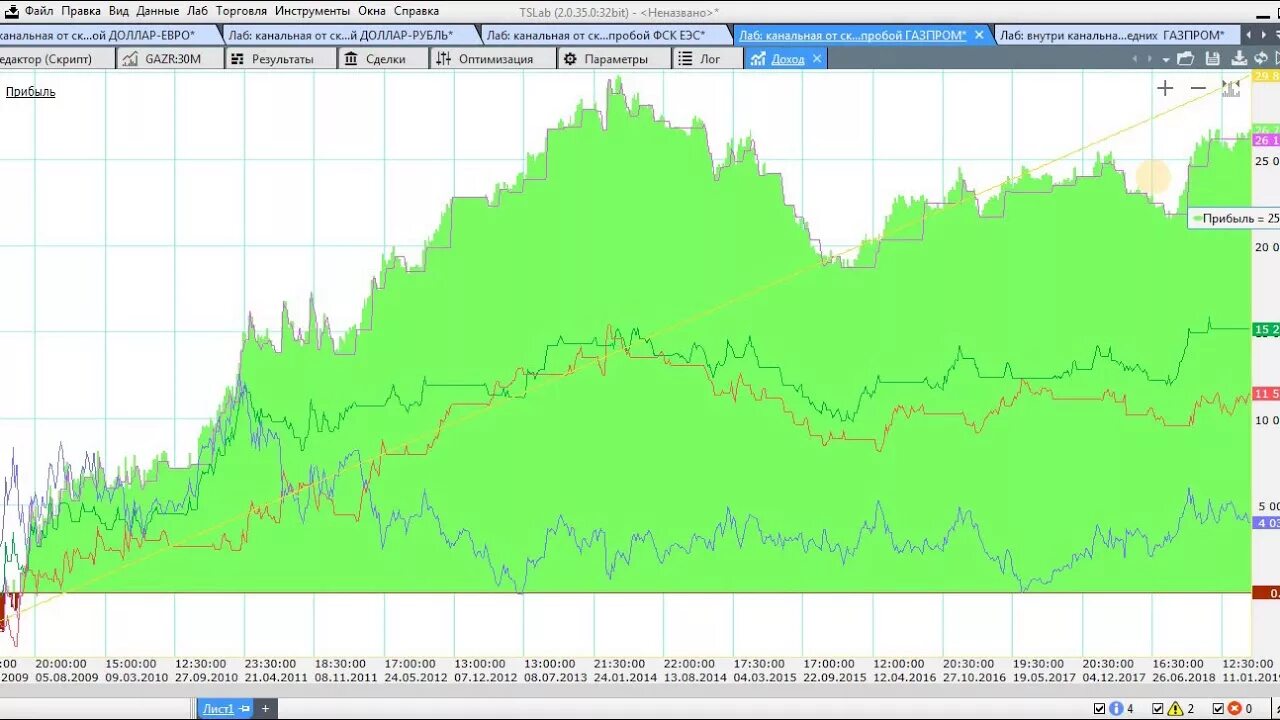The height and width of the screenshot is (720, 1280).
Task: Click the GAZR:30M chart icon
Action: (x=130, y=59)
